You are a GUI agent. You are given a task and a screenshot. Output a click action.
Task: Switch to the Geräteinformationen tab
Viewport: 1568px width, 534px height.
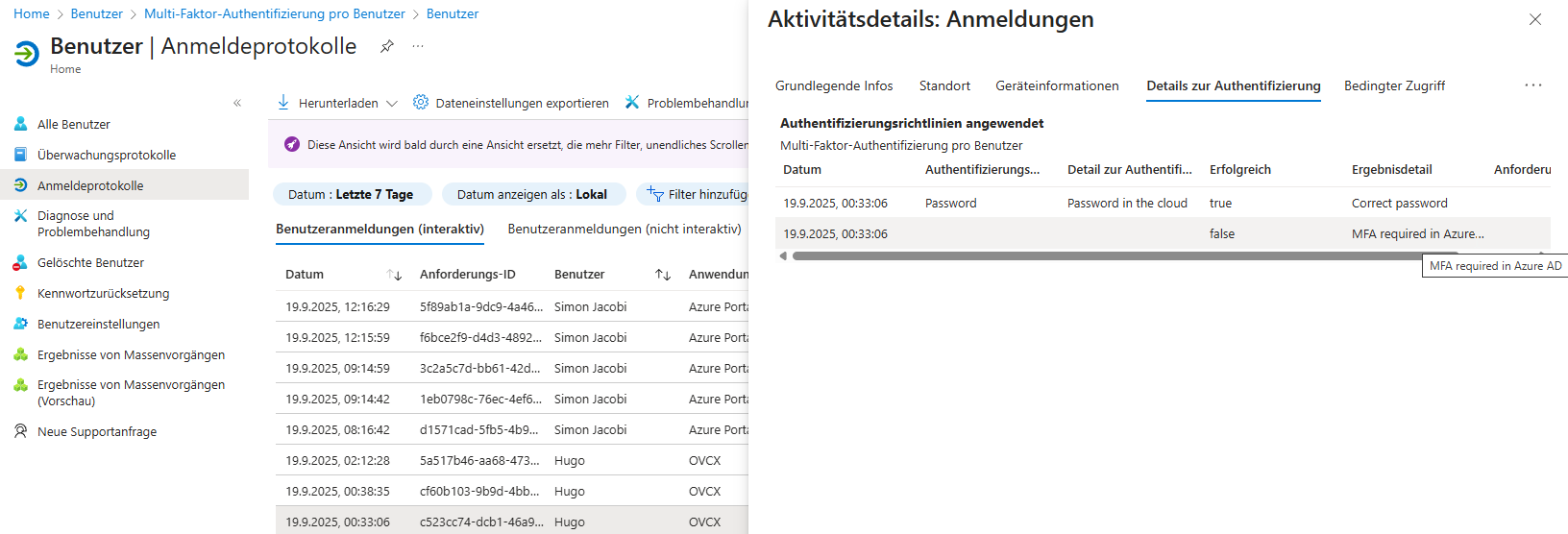tap(1057, 85)
